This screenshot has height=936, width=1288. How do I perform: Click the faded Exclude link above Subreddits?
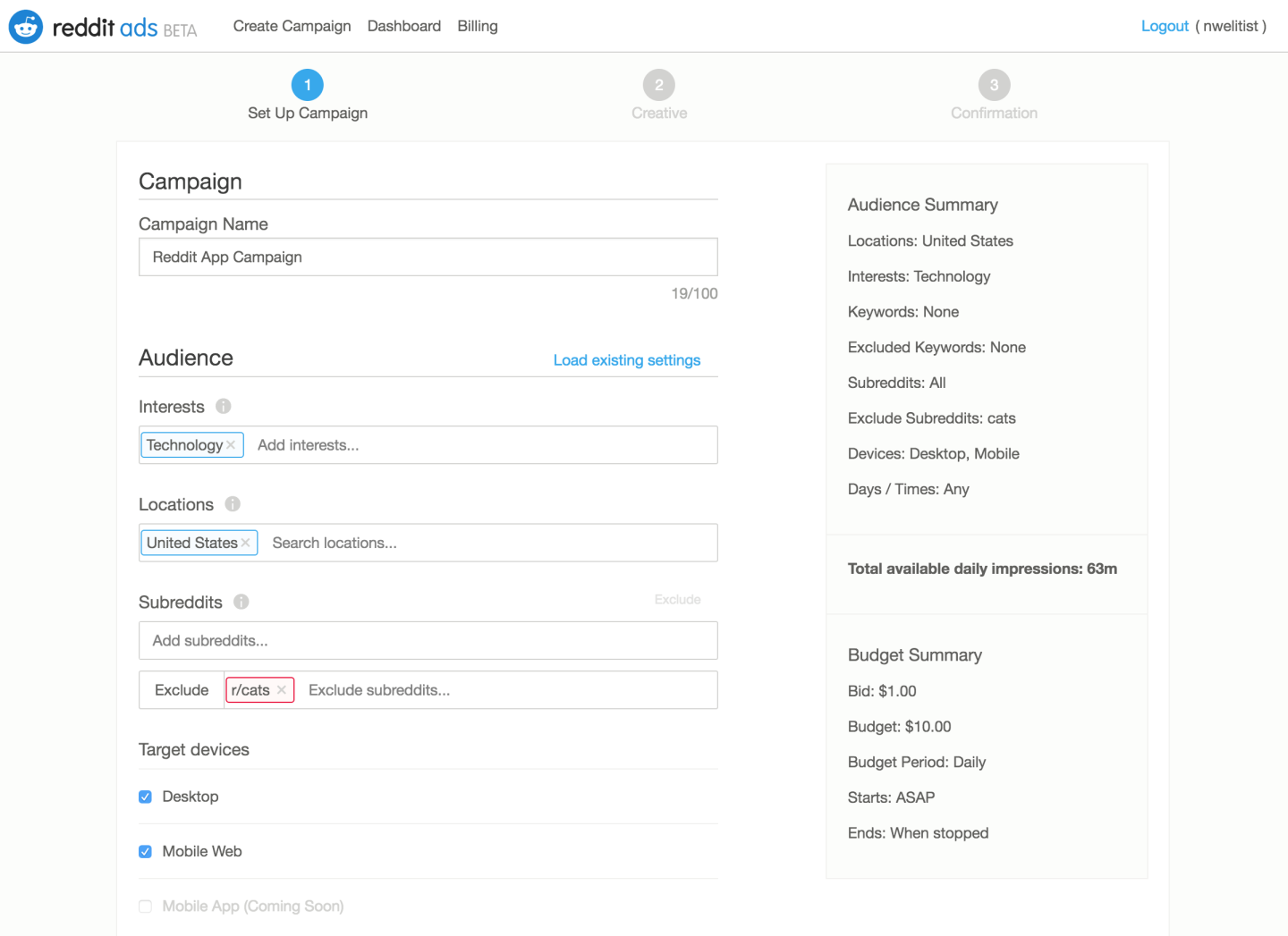tap(677, 599)
